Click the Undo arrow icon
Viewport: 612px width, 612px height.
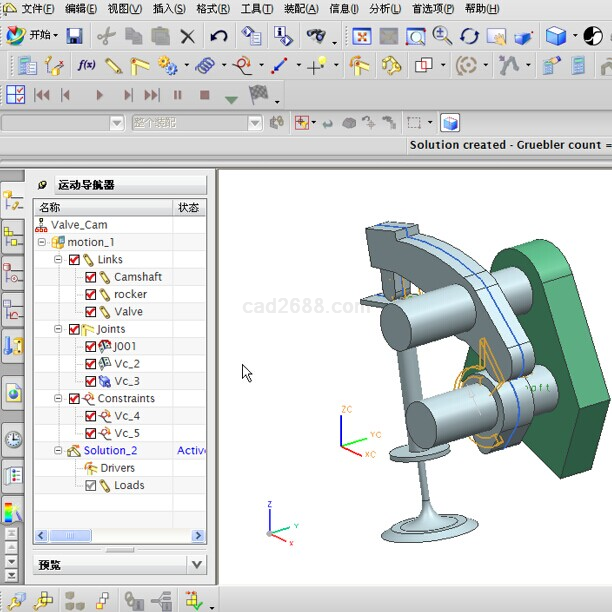point(218,36)
